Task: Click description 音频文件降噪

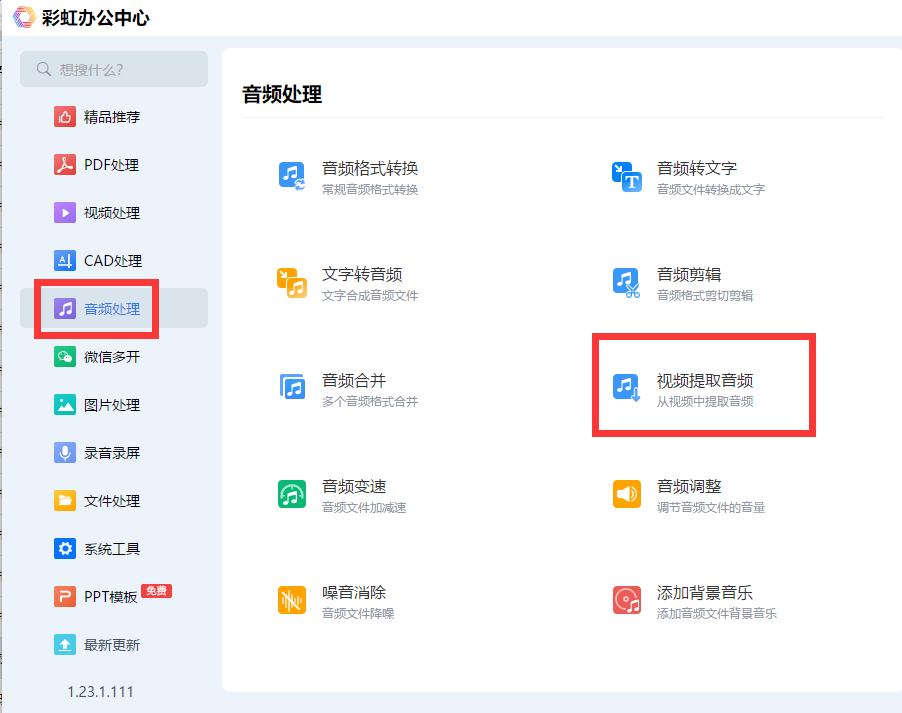Action: point(358,613)
